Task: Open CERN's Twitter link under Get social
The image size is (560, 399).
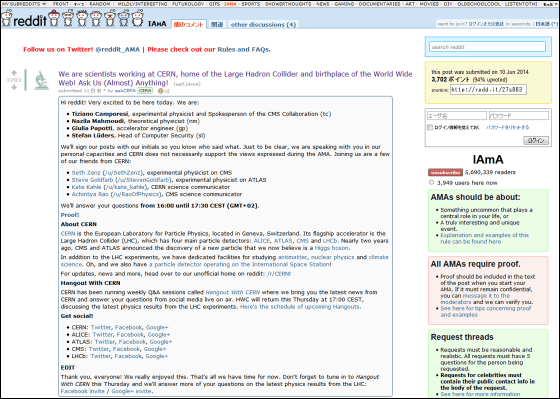Action: point(101,328)
